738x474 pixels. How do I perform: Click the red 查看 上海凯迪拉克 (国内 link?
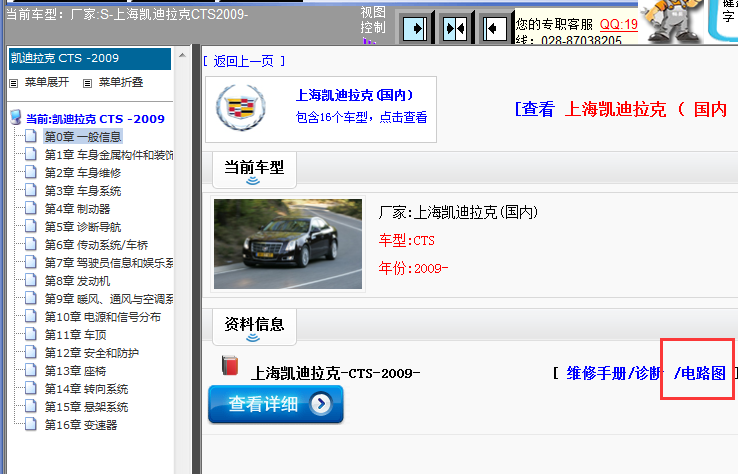click(x=621, y=109)
